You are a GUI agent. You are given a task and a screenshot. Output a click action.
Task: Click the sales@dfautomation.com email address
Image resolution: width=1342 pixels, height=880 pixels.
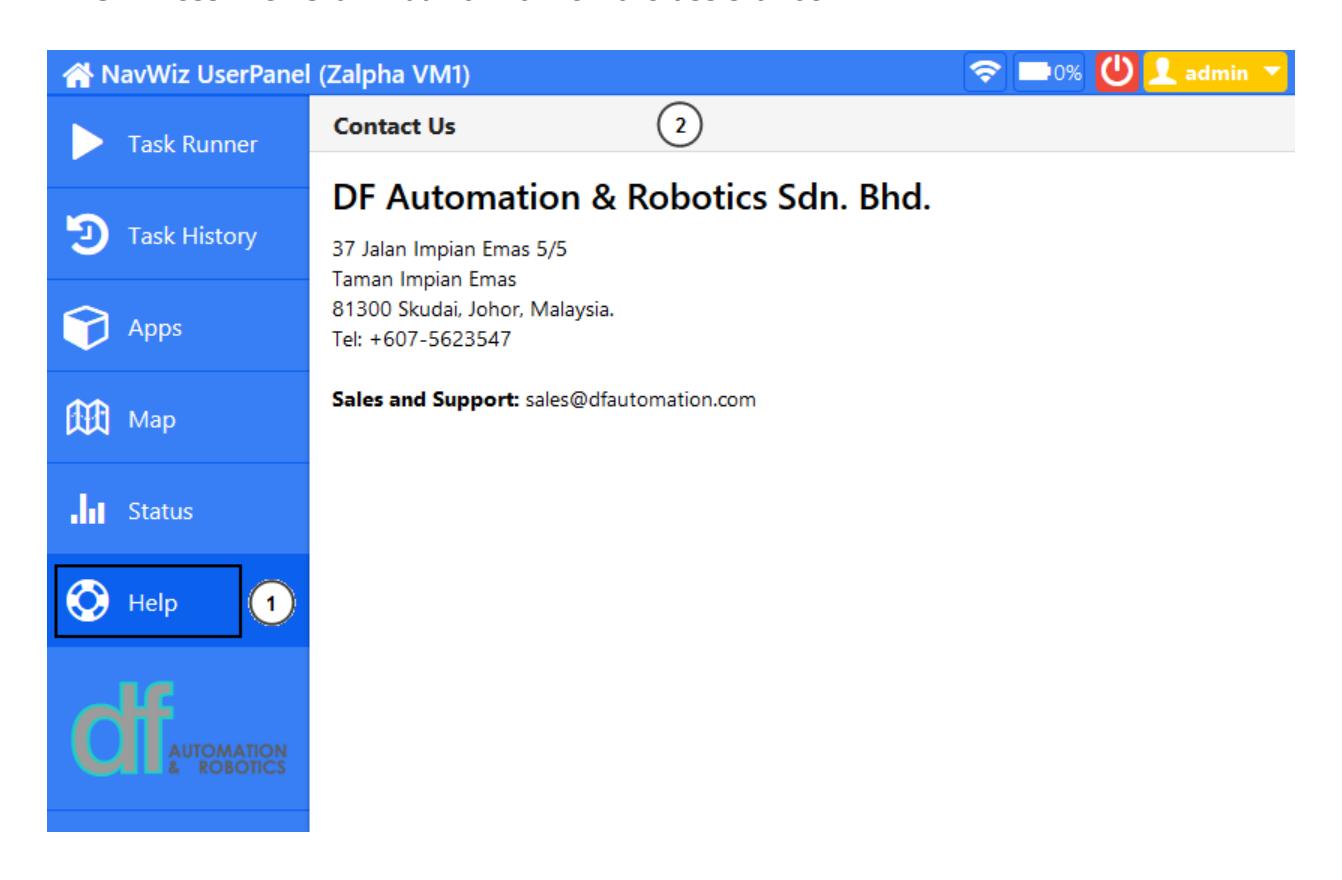(x=641, y=399)
